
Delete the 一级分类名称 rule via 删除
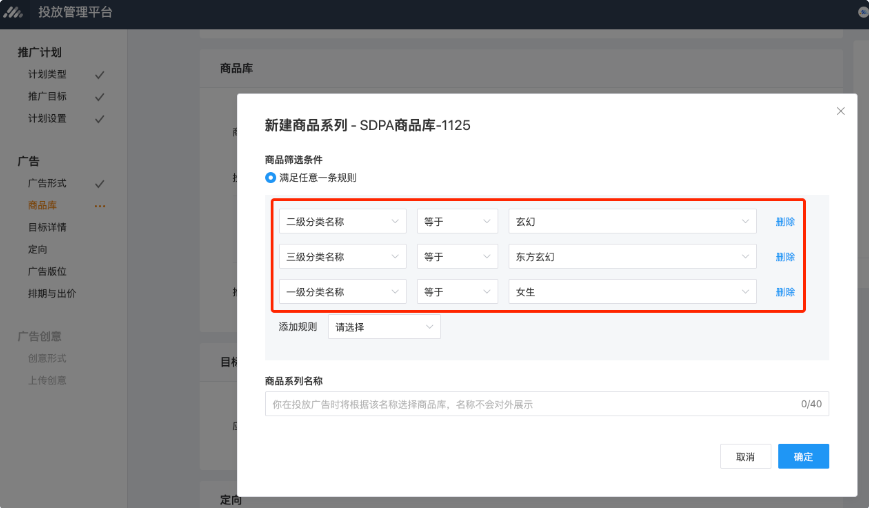click(785, 292)
